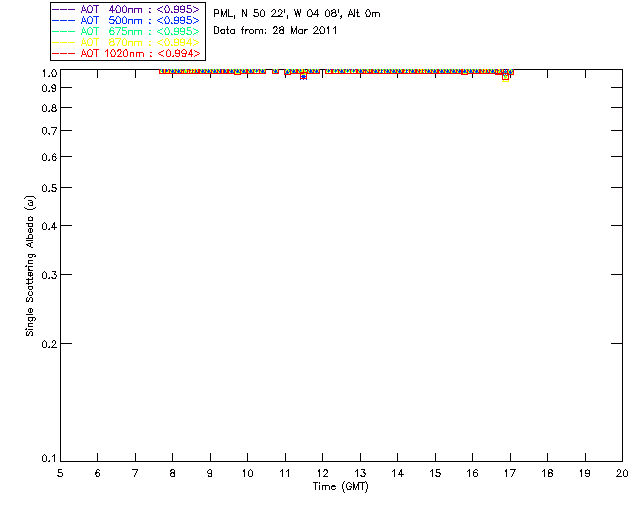The image size is (640, 512).
Task: Click the 0.3 y-axis tick label
Action: (x=49, y=275)
